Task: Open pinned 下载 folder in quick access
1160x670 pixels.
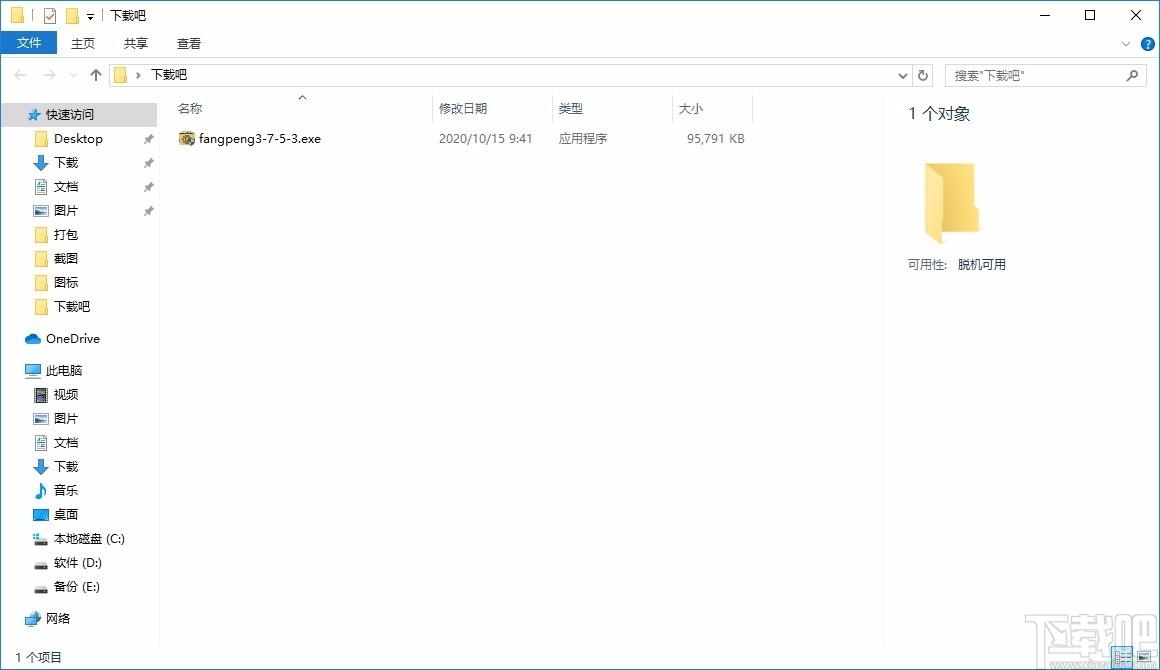Action: click(x=66, y=163)
